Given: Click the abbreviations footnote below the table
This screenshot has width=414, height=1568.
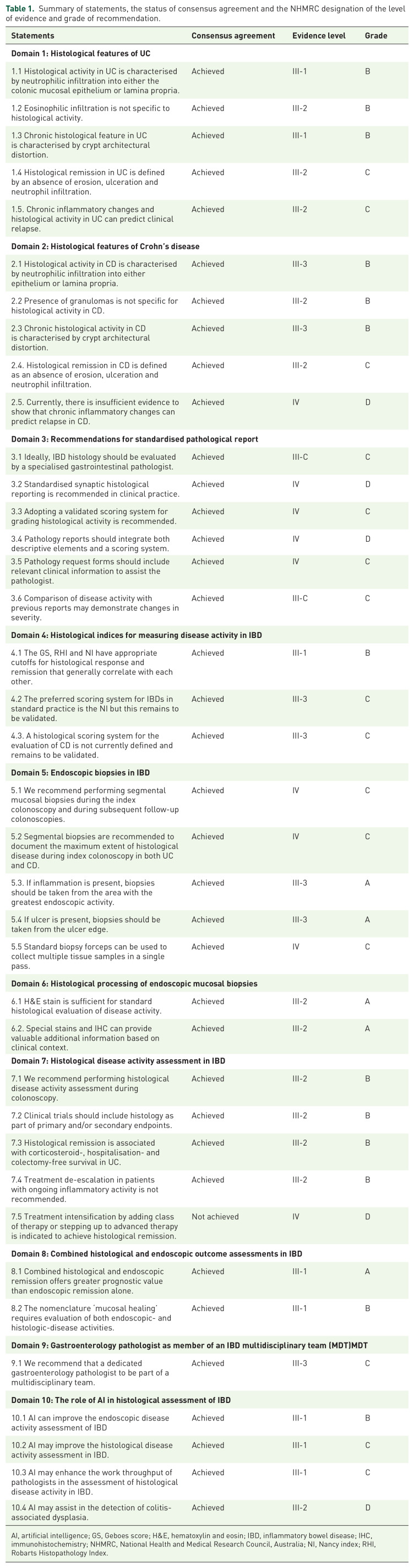Looking at the screenshot, I should tap(193, 1544).
